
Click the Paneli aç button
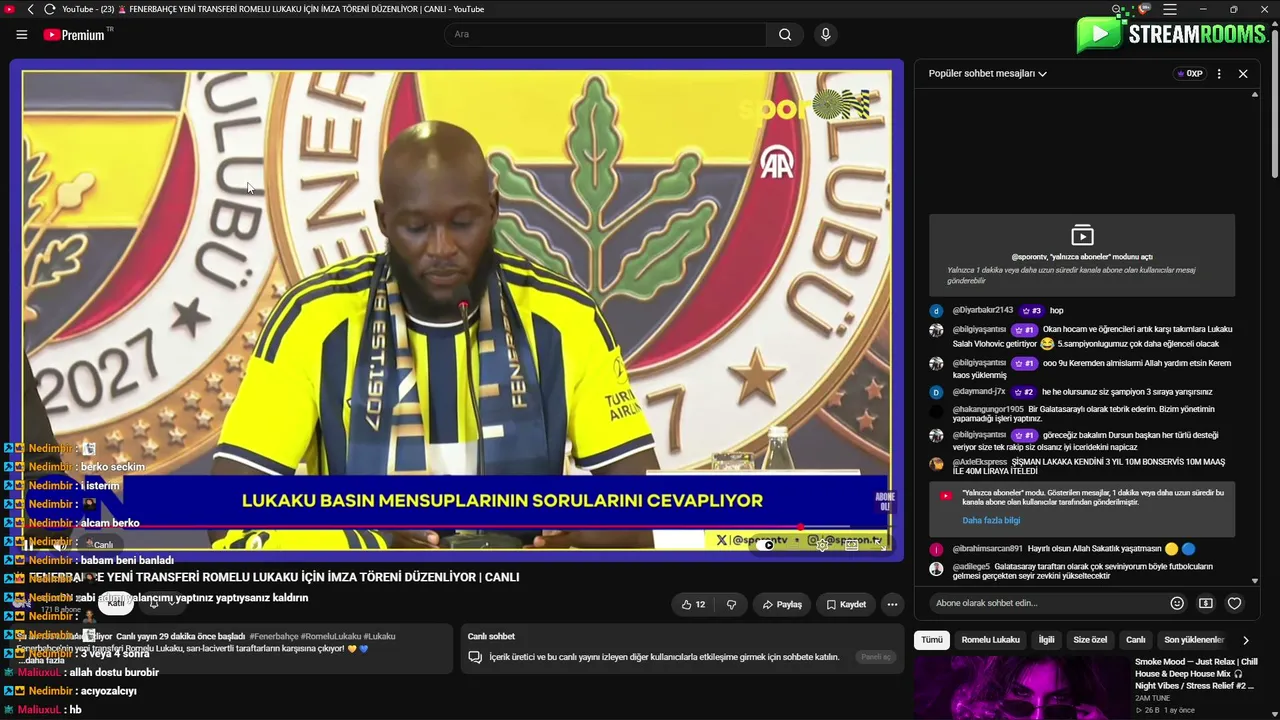pyautogui.click(x=876, y=657)
